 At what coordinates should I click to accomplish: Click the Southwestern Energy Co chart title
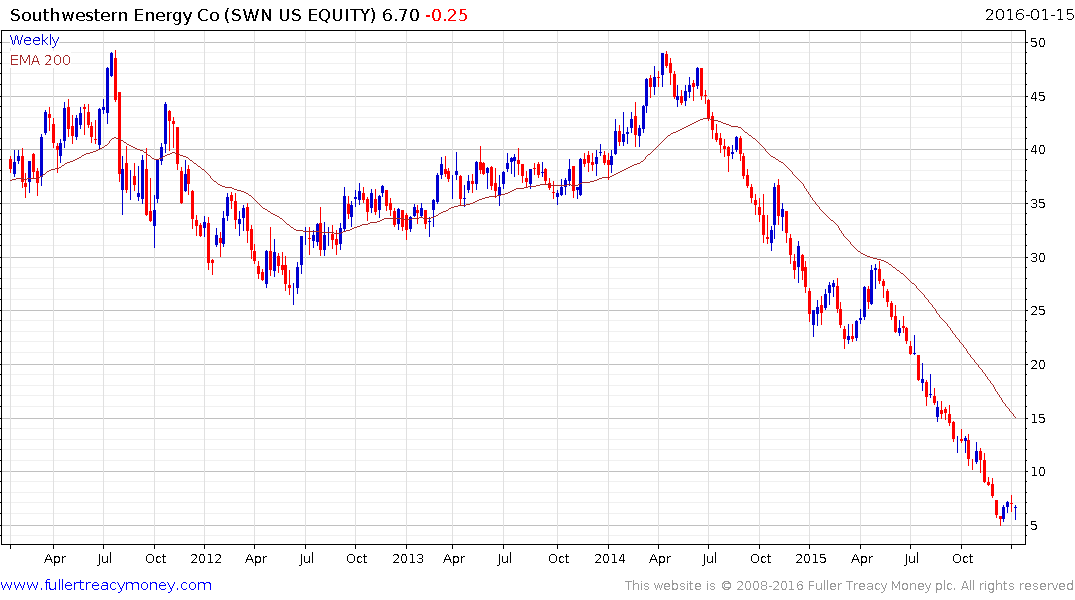coord(193,15)
